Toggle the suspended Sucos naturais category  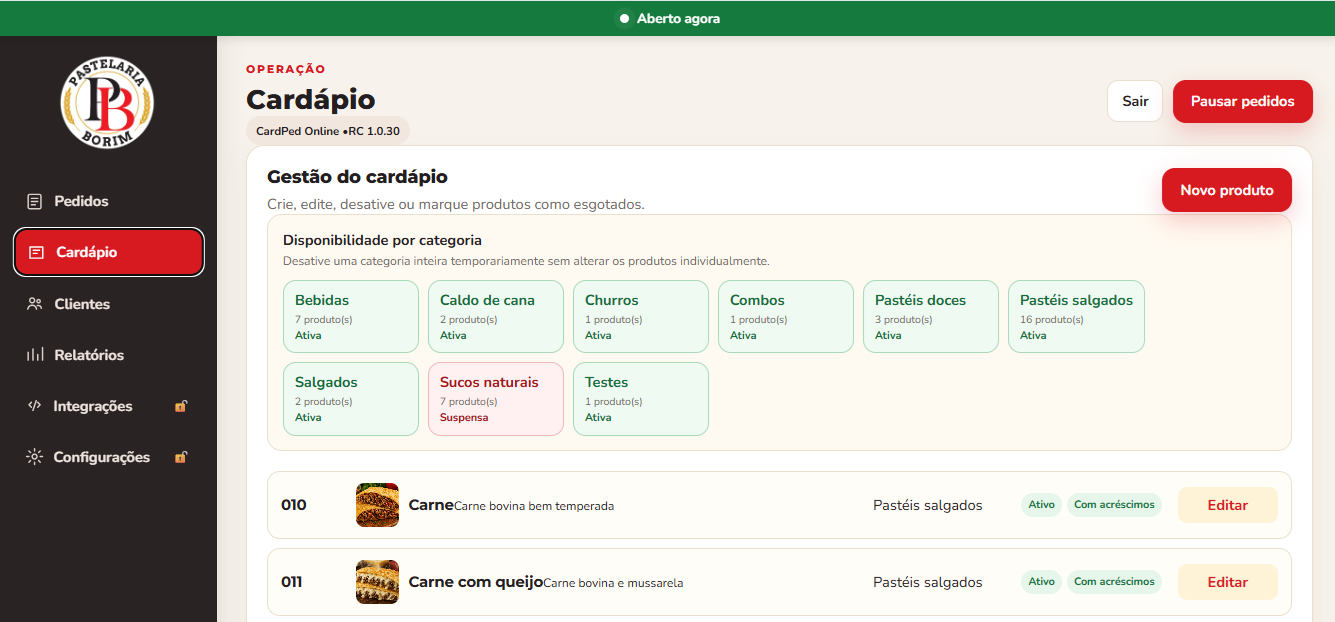pos(496,399)
